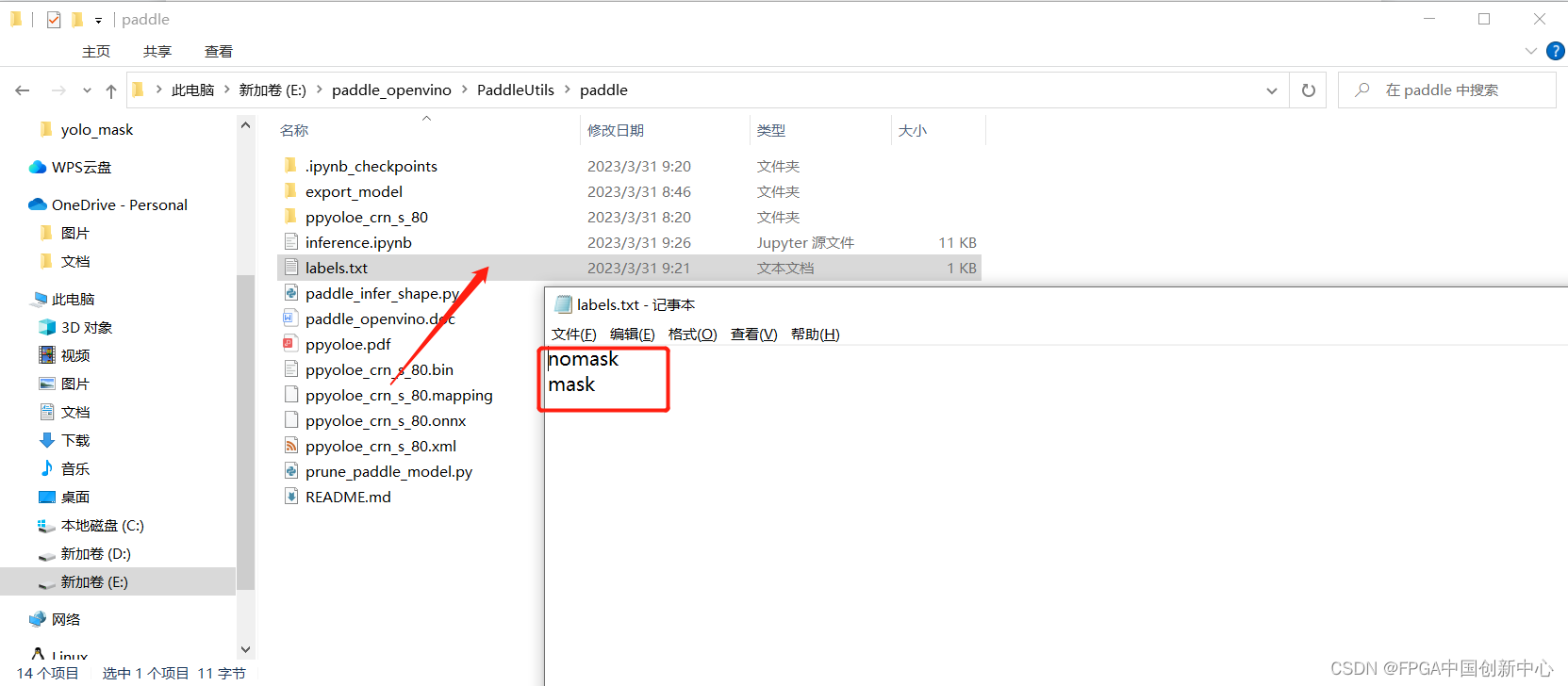Click the Back navigation arrow
Screen dimensions: 1568x686
(x=23, y=90)
